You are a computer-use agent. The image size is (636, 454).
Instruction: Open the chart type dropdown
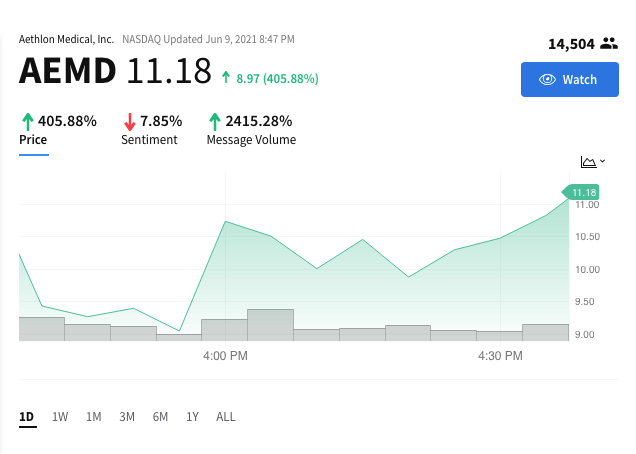pyautogui.click(x=593, y=162)
